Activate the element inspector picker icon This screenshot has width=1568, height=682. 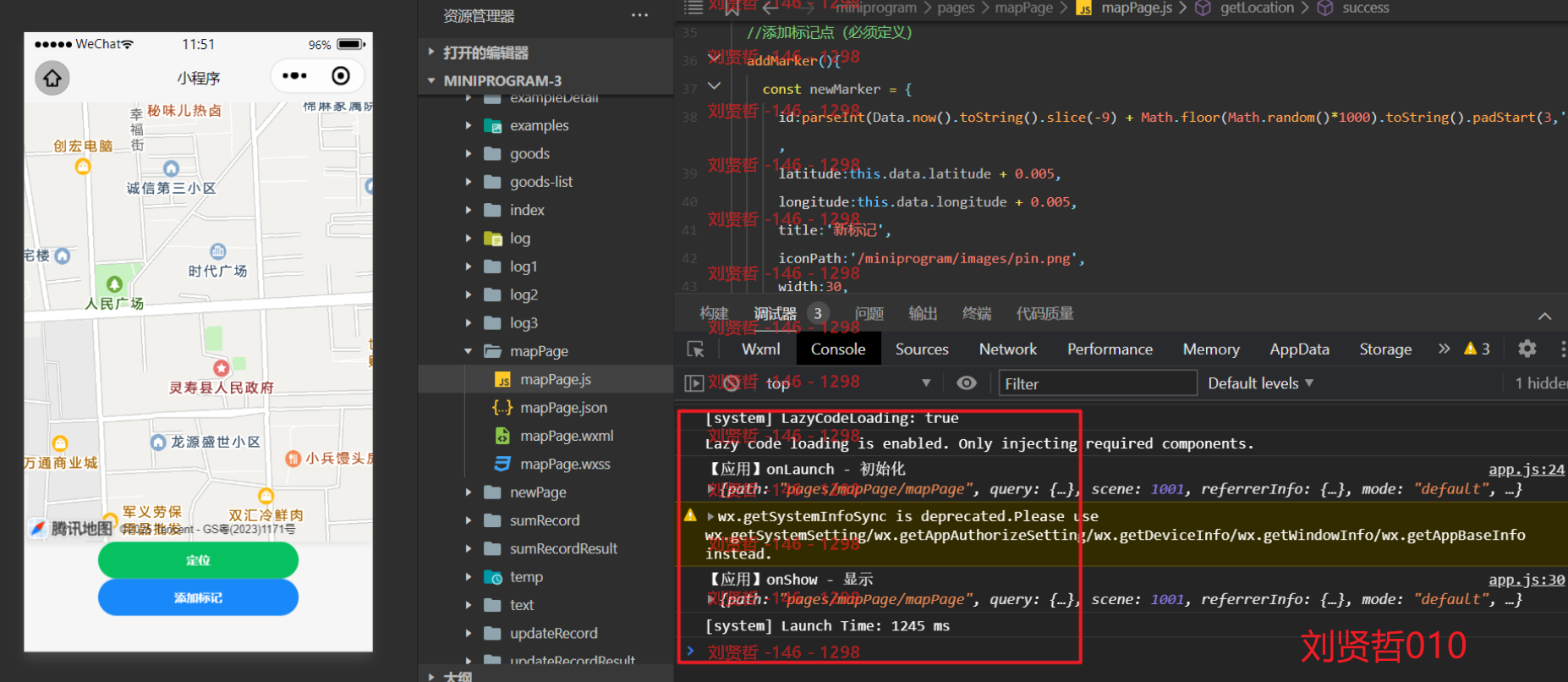click(696, 349)
